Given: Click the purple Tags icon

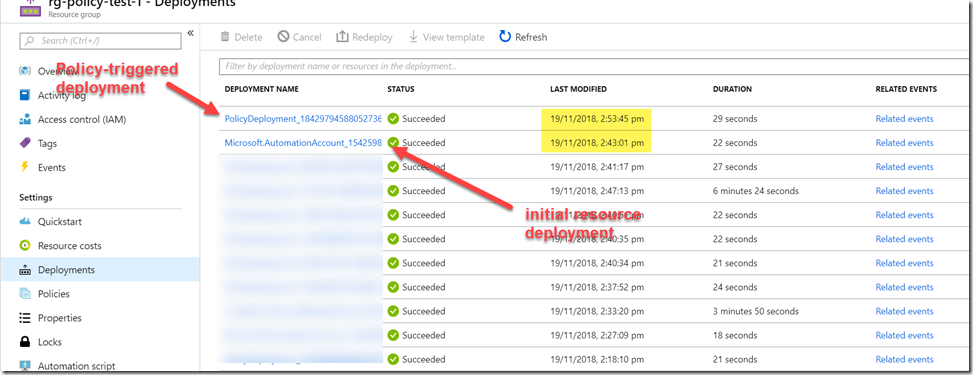Looking at the screenshot, I should pos(25,143).
